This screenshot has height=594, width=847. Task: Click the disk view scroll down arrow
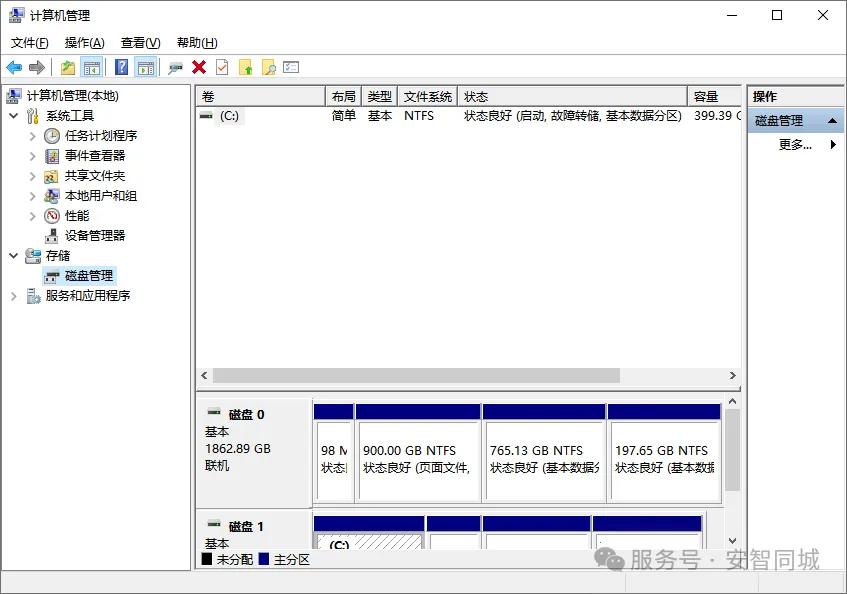click(732, 541)
